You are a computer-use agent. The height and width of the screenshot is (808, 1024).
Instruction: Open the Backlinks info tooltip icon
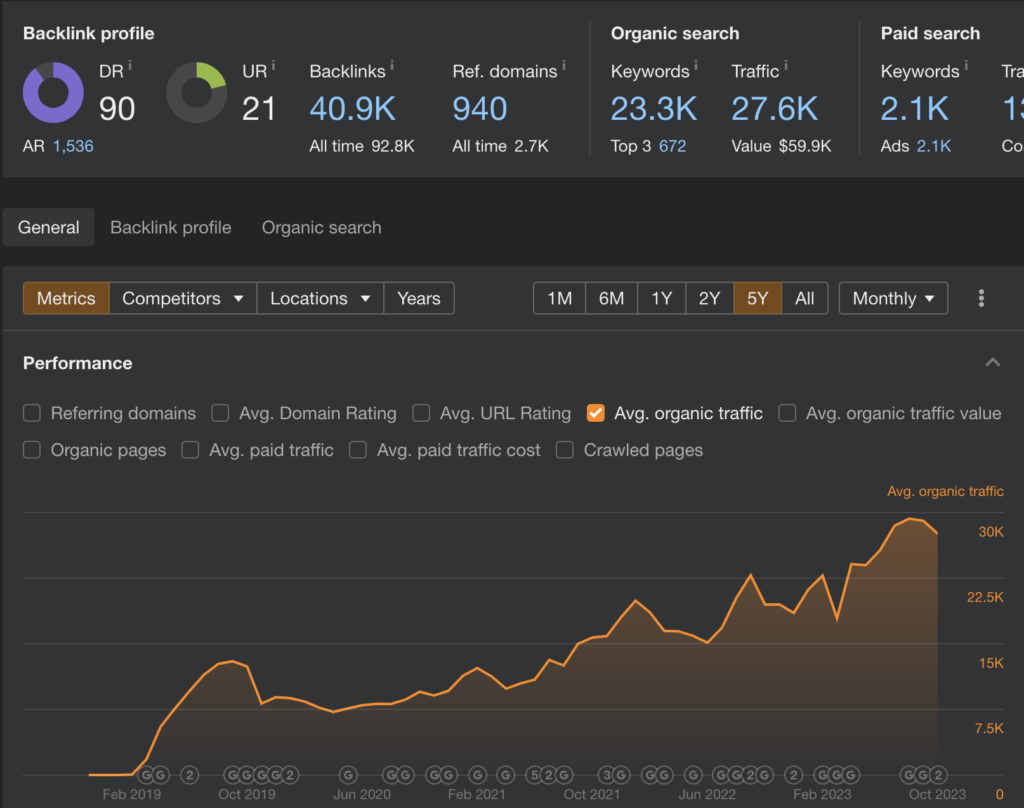coord(392,65)
